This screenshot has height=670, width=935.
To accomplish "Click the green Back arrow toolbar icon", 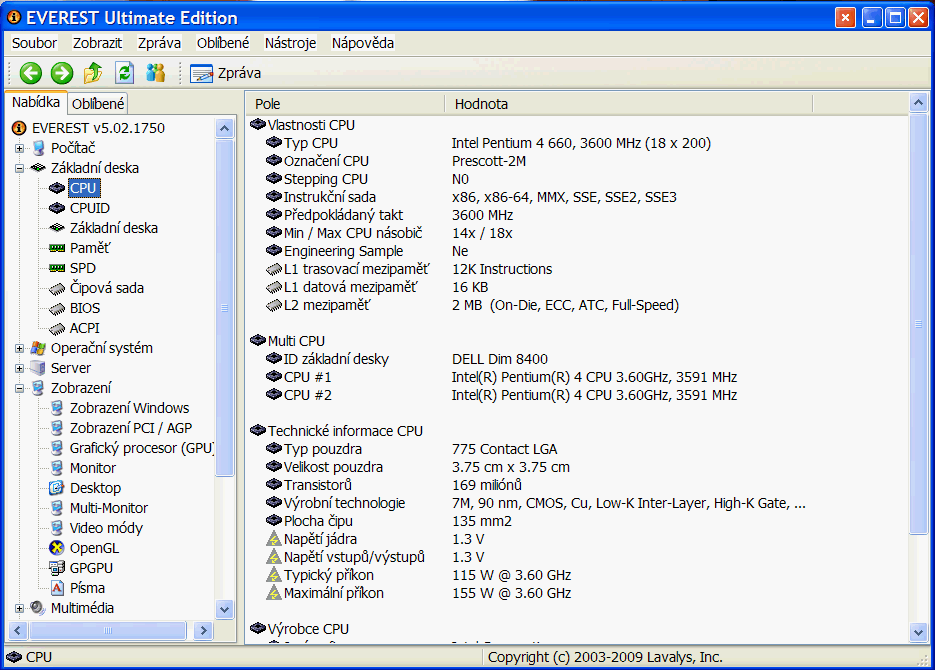I will 30,73.
